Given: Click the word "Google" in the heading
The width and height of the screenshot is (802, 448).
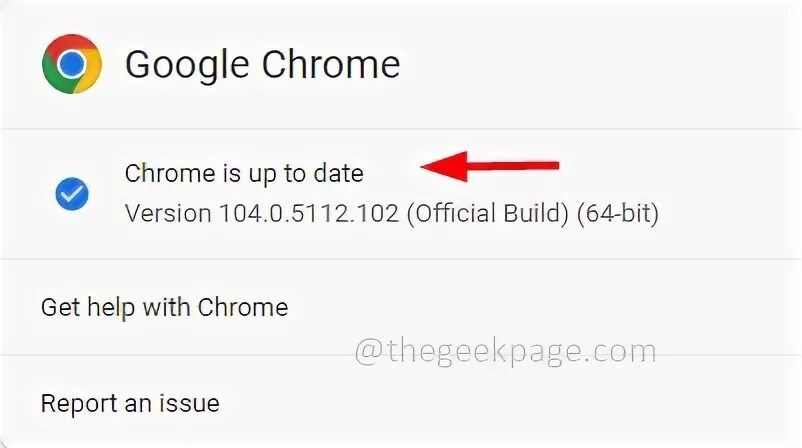Looking at the screenshot, I should [x=185, y=65].
